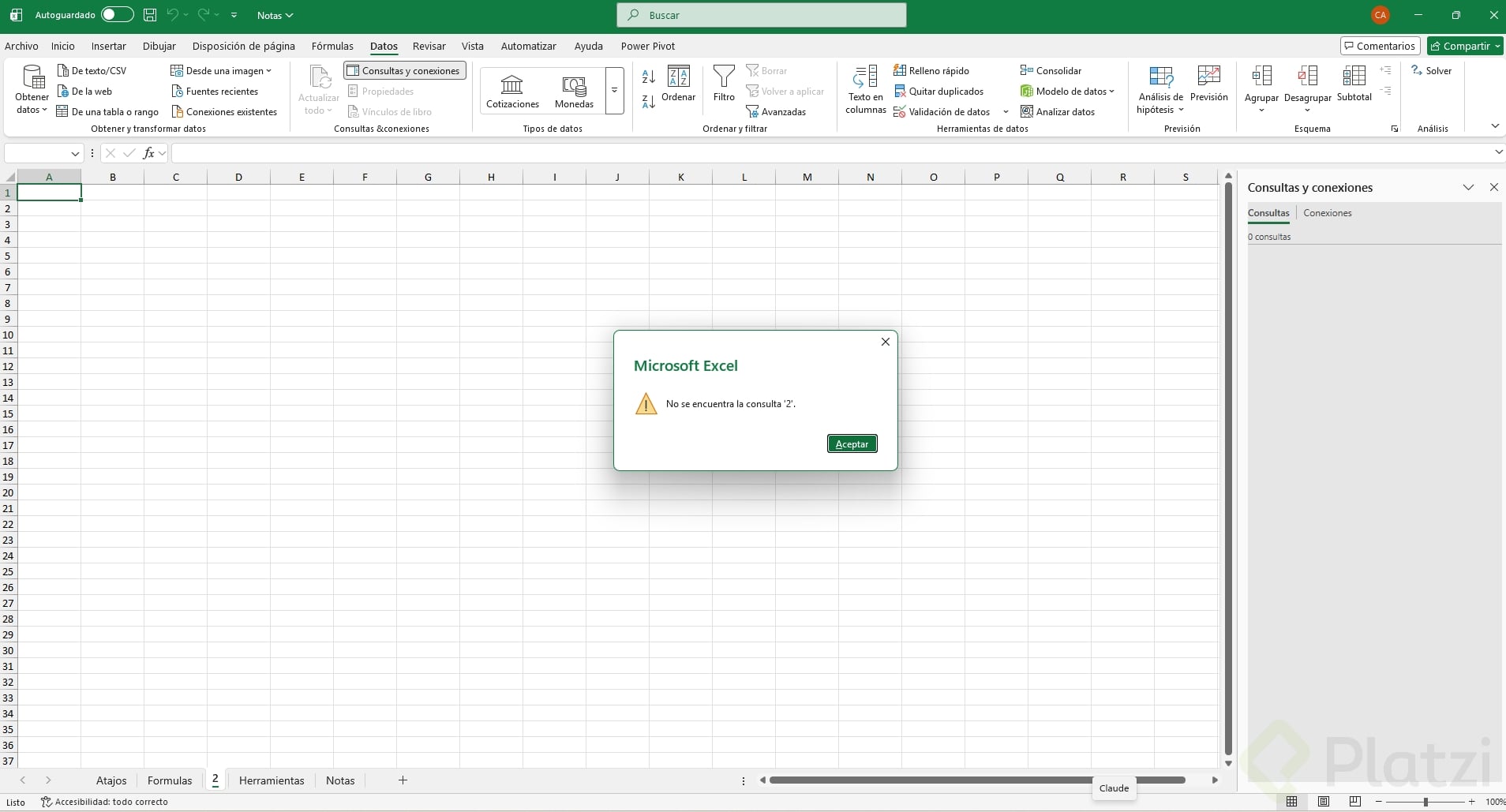Click Aceptar in the error dialog

pyautogui.click(x=852, y=444)
